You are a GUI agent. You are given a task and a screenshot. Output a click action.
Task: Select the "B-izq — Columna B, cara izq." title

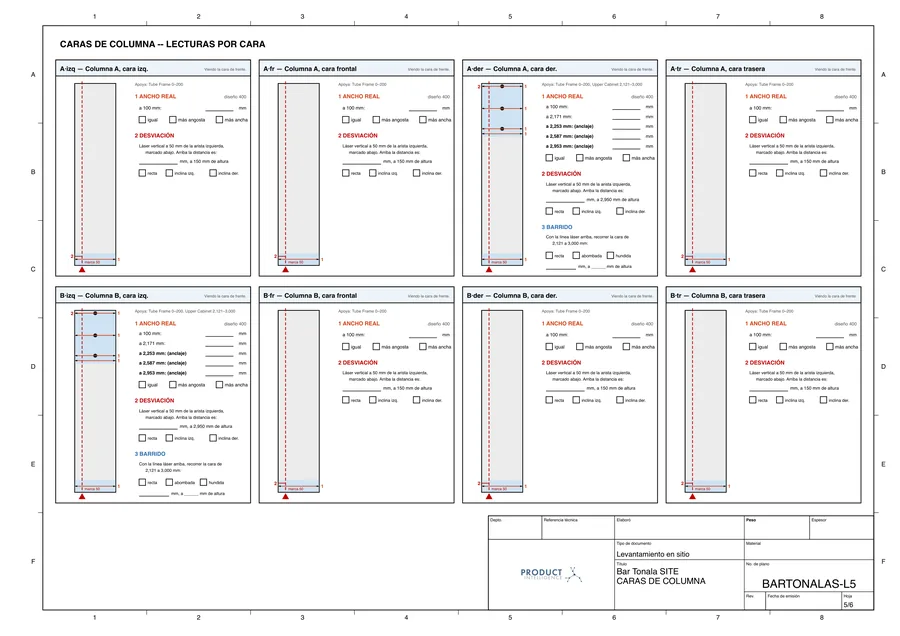coord(104,296)
